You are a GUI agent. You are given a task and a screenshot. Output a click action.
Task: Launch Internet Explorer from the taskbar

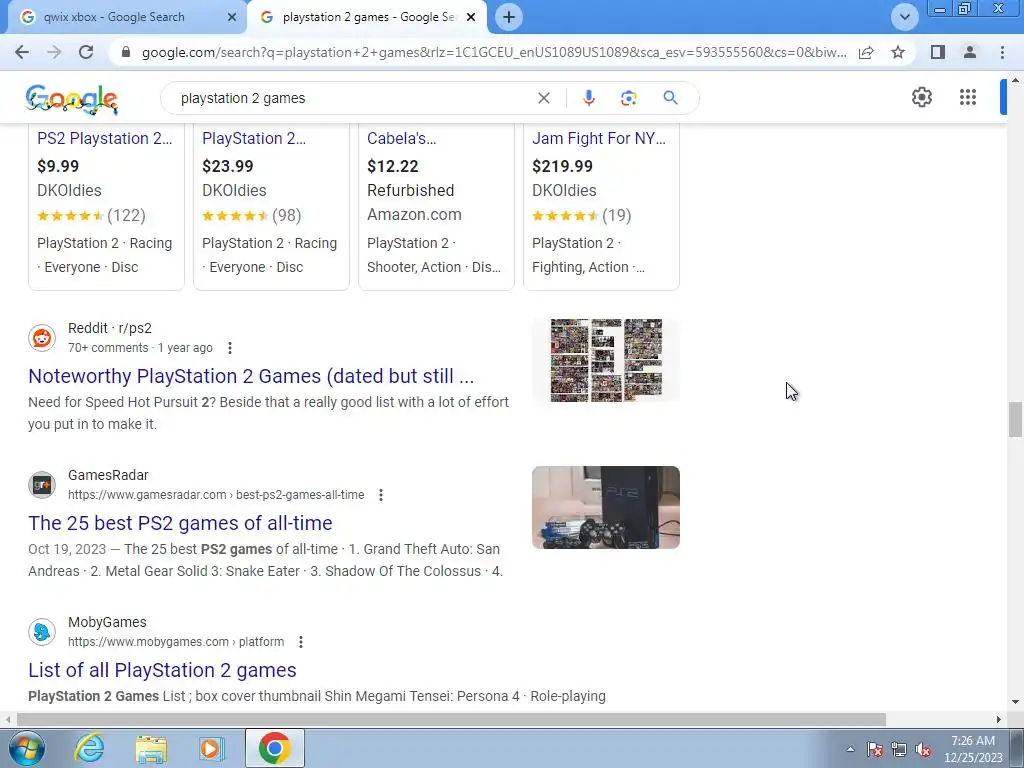coord(89,748)
